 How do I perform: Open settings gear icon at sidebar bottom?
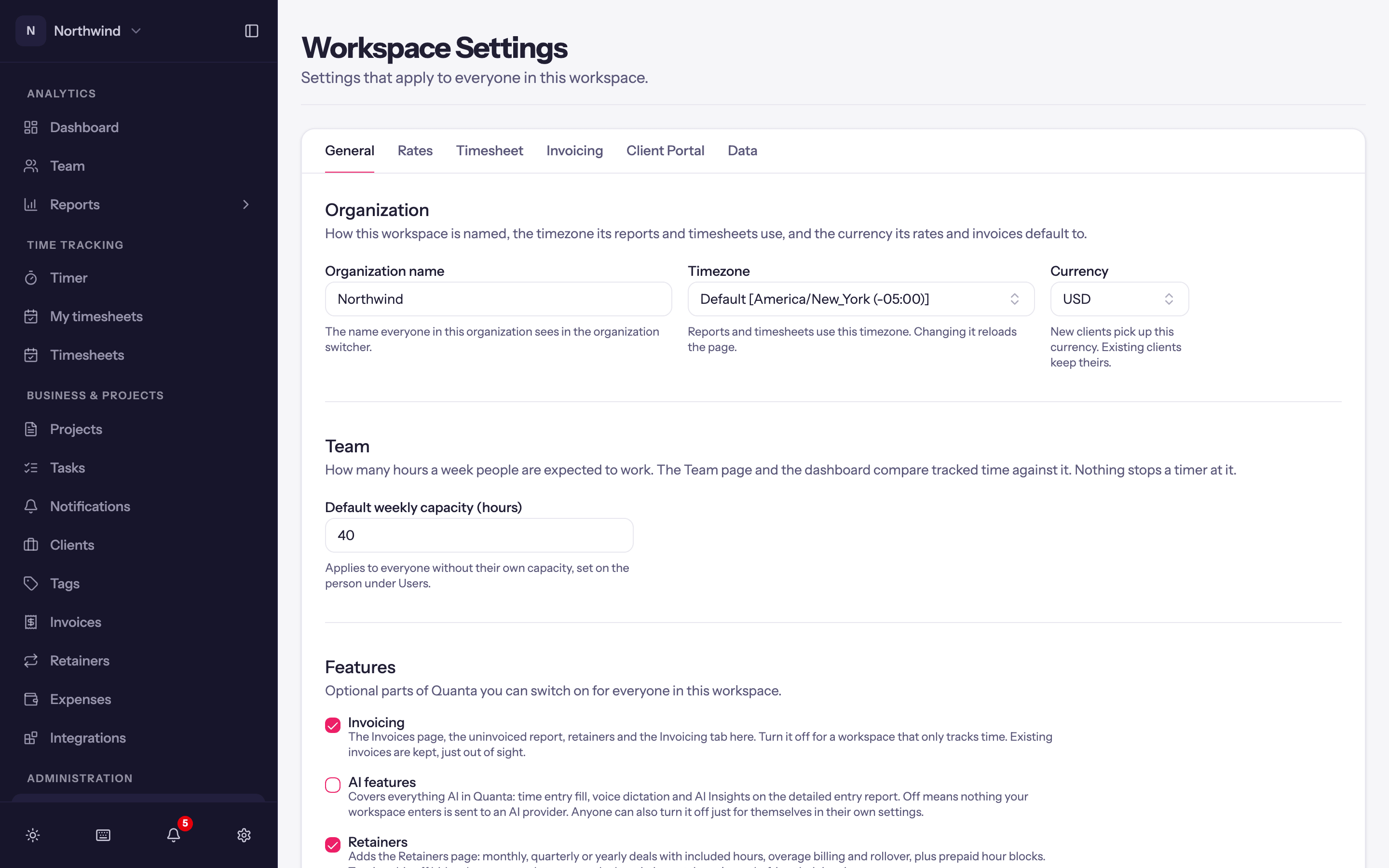point(244,835)
